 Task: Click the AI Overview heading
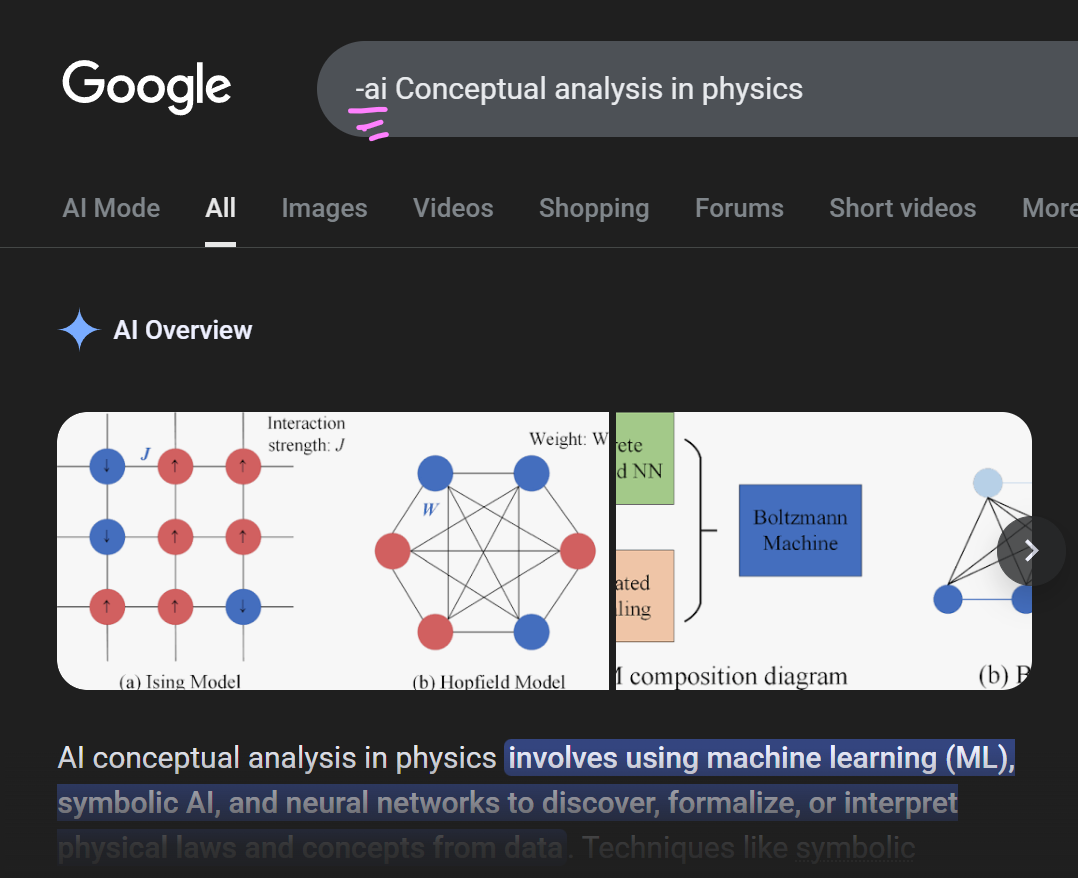click(183, 330)
